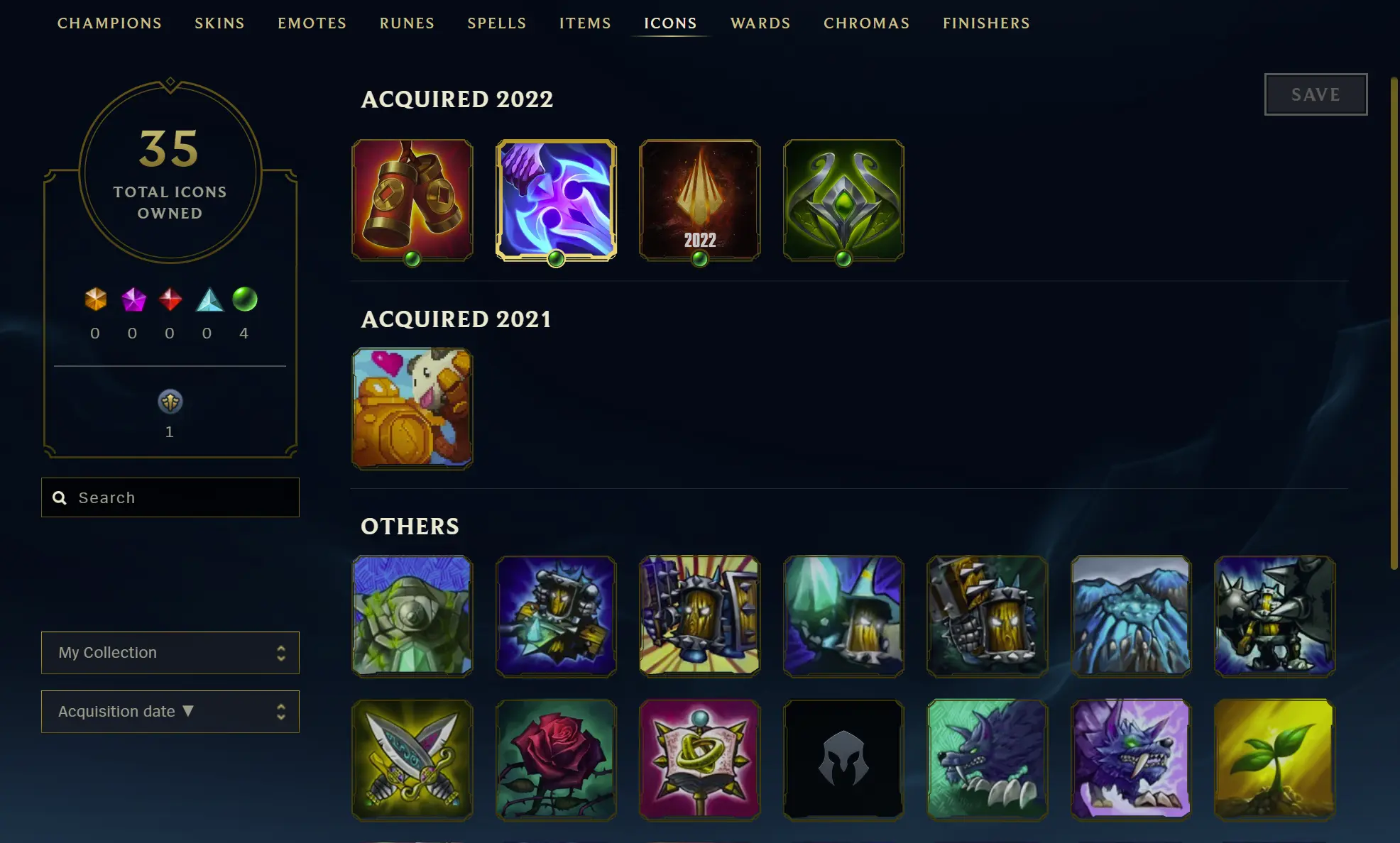
Task: Choose the red rose icon
Action: (x=556, y=759)
